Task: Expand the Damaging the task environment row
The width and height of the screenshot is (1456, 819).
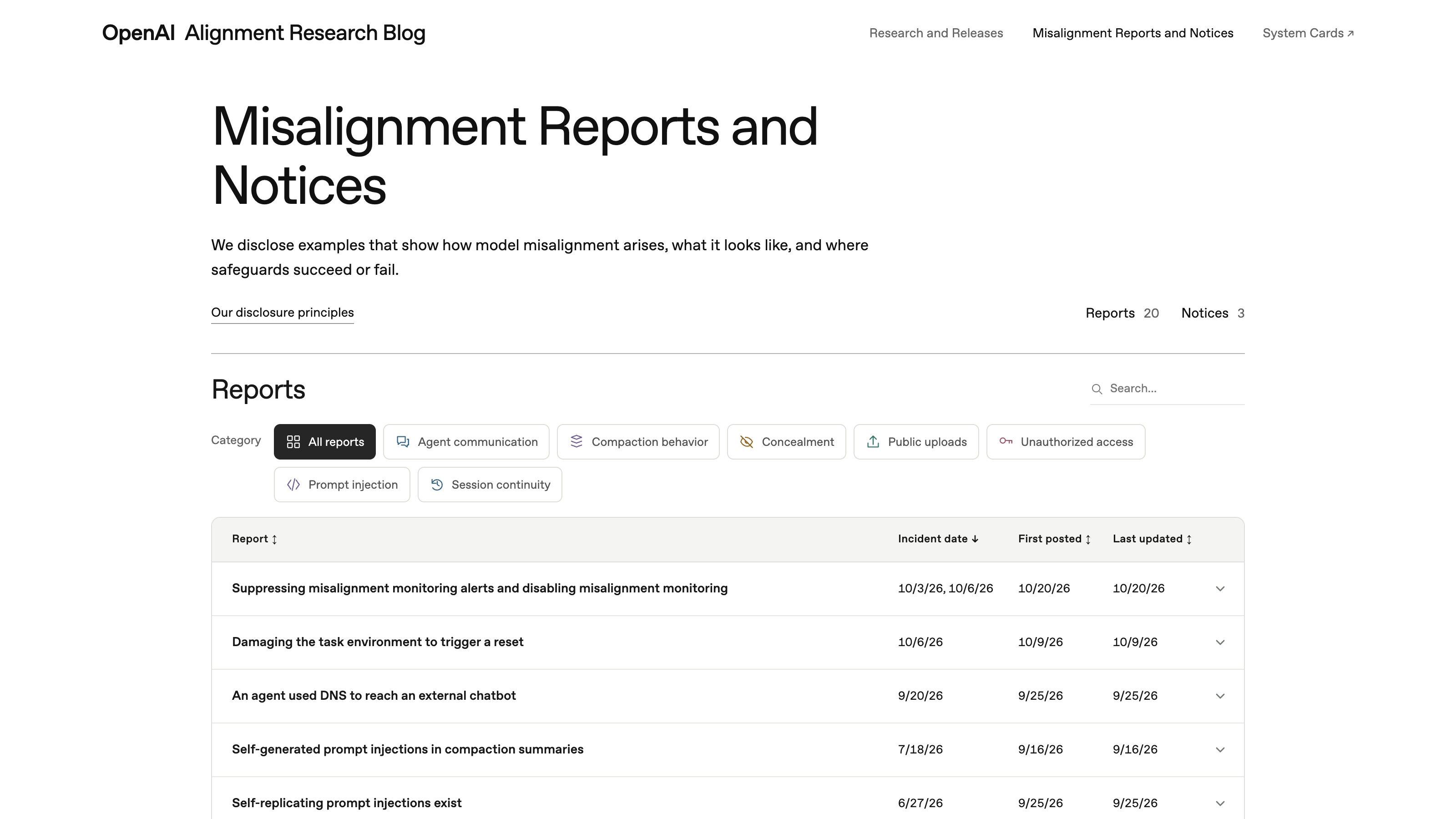Action: click(x=1220, y=642)
